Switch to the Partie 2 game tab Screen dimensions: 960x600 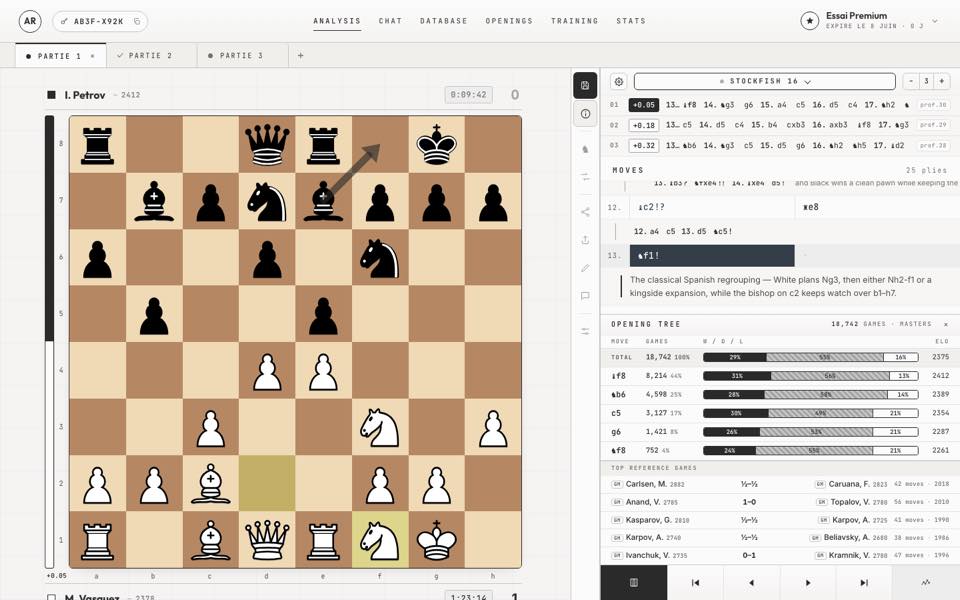(151, 56)
